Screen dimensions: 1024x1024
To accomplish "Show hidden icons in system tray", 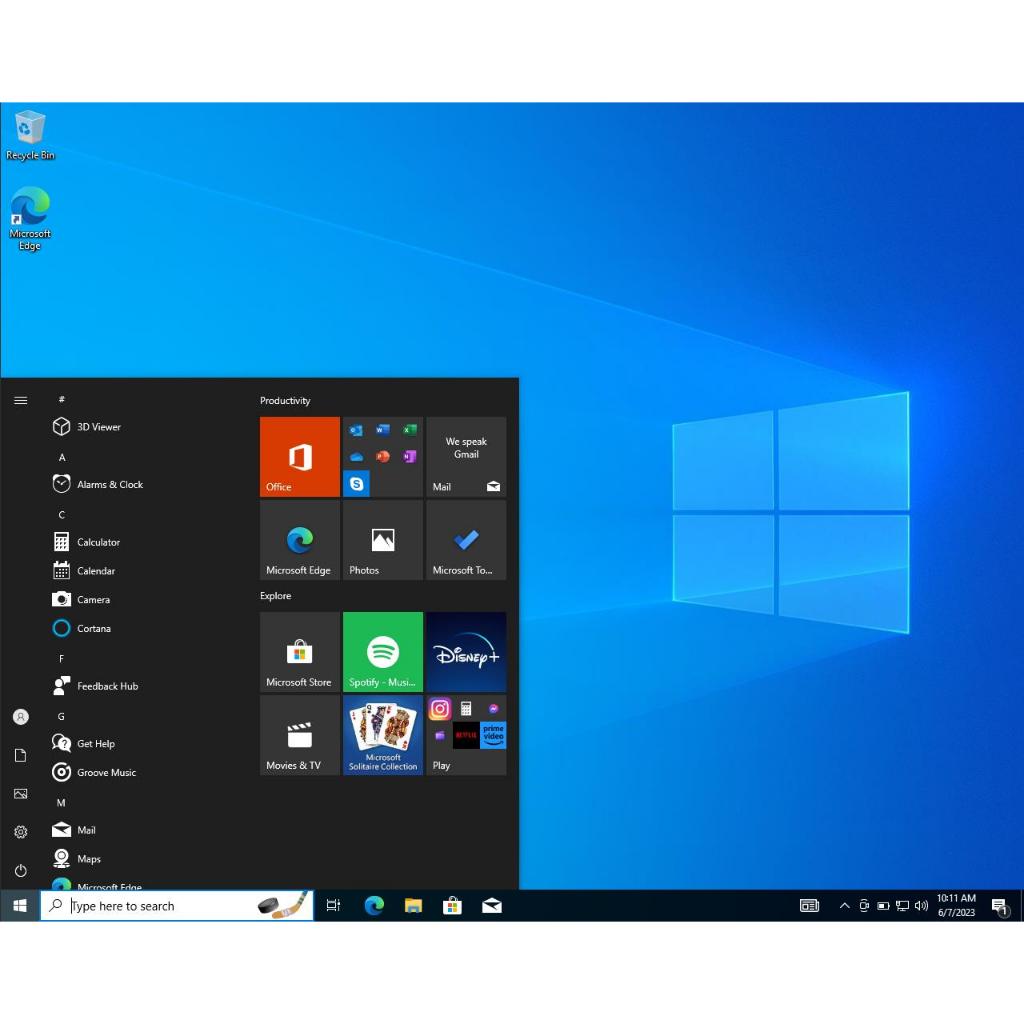I will coord(844,906).
